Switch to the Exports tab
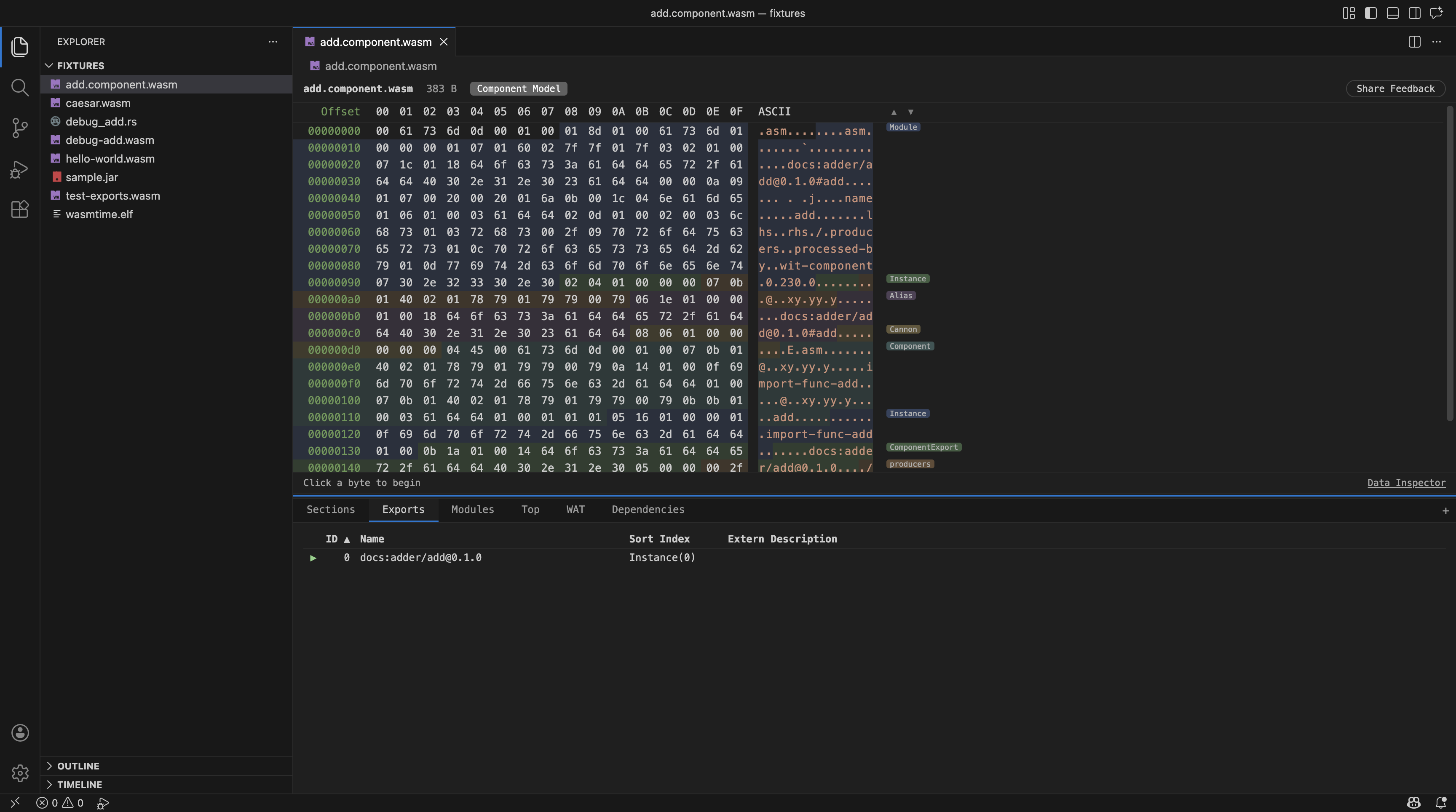 coord(403,509)
